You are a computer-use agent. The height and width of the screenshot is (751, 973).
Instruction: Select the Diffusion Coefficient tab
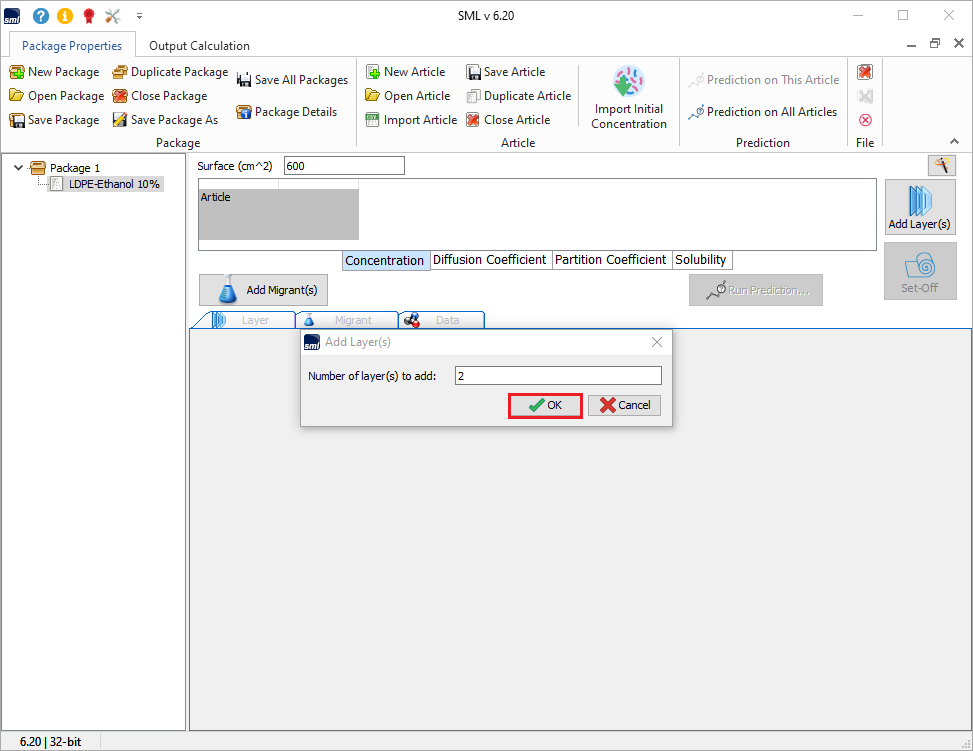point(489,260)
